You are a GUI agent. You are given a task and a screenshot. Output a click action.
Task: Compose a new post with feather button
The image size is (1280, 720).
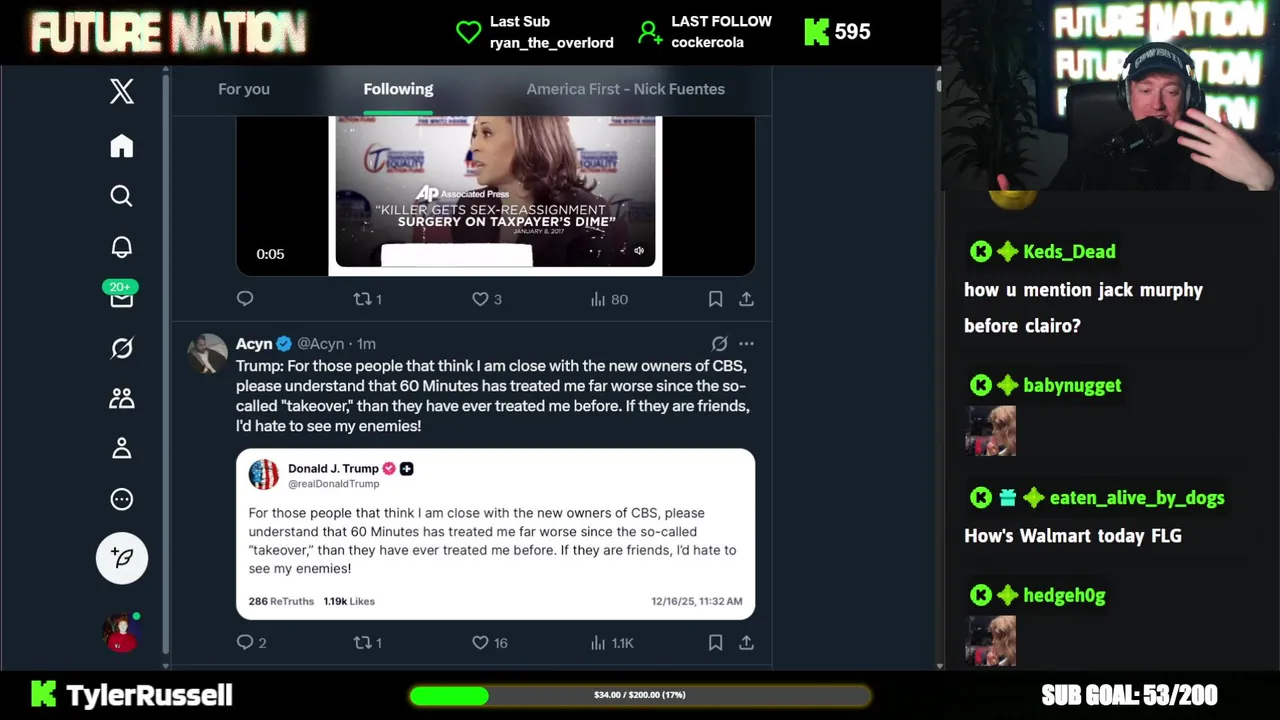[x=122, y=558]
